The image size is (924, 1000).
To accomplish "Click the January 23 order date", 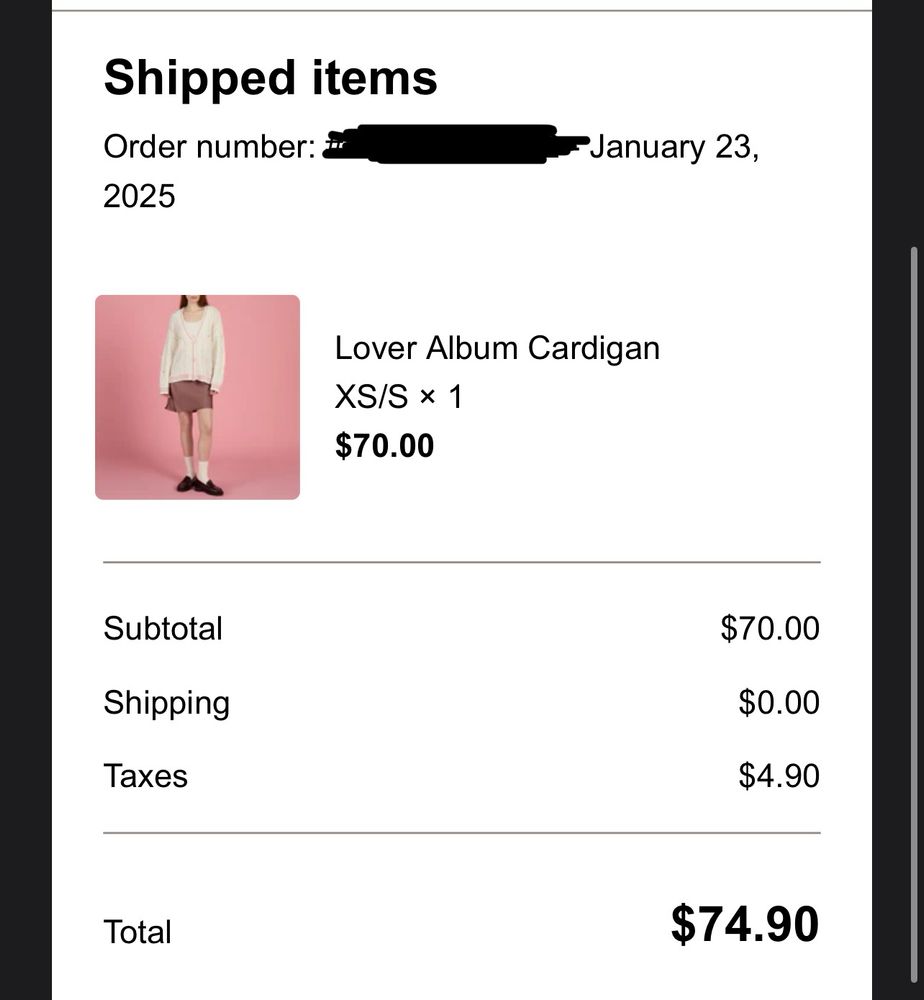I will pyautogui.click(x=674, y=147).
